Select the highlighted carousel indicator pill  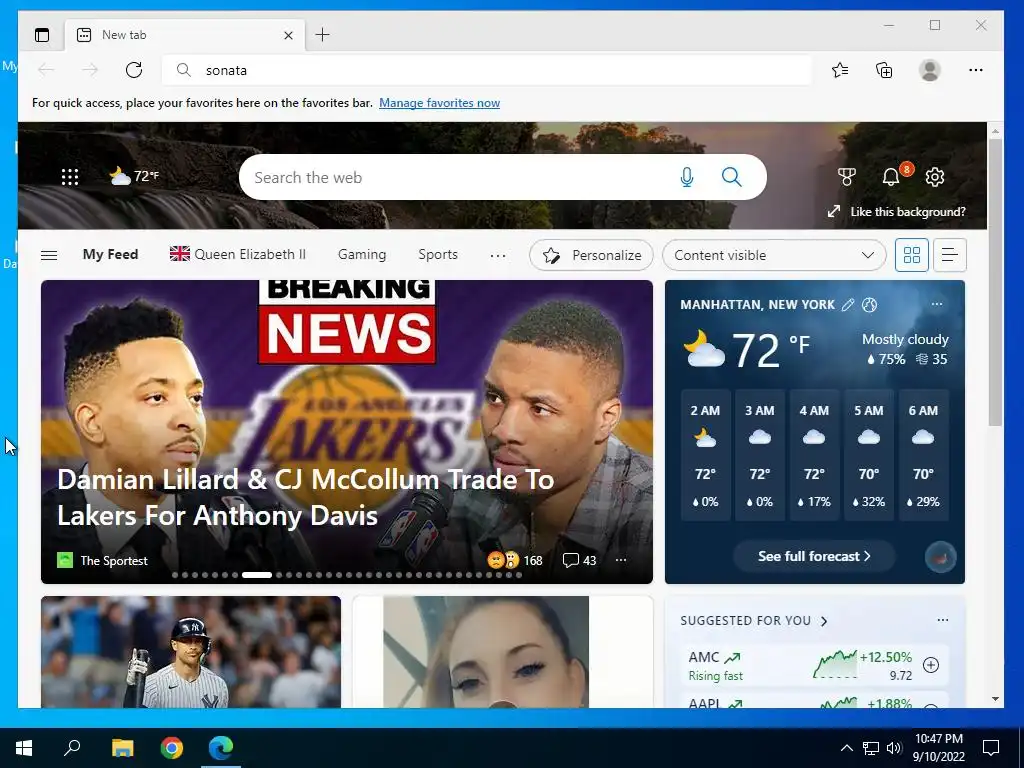tap(257, 575)
